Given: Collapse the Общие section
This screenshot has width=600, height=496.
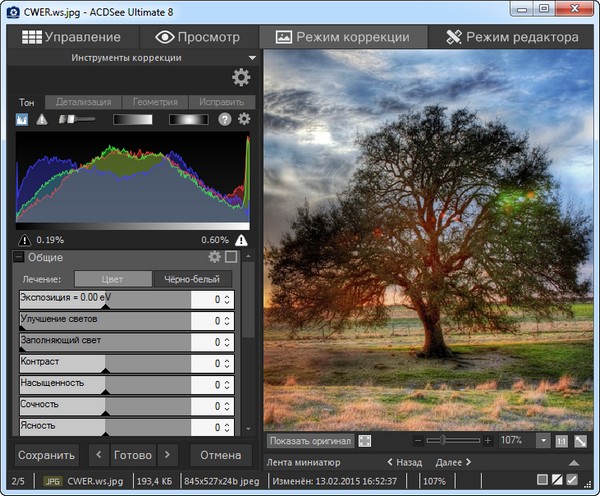Looking at the screenshot, I should (19, 258).
